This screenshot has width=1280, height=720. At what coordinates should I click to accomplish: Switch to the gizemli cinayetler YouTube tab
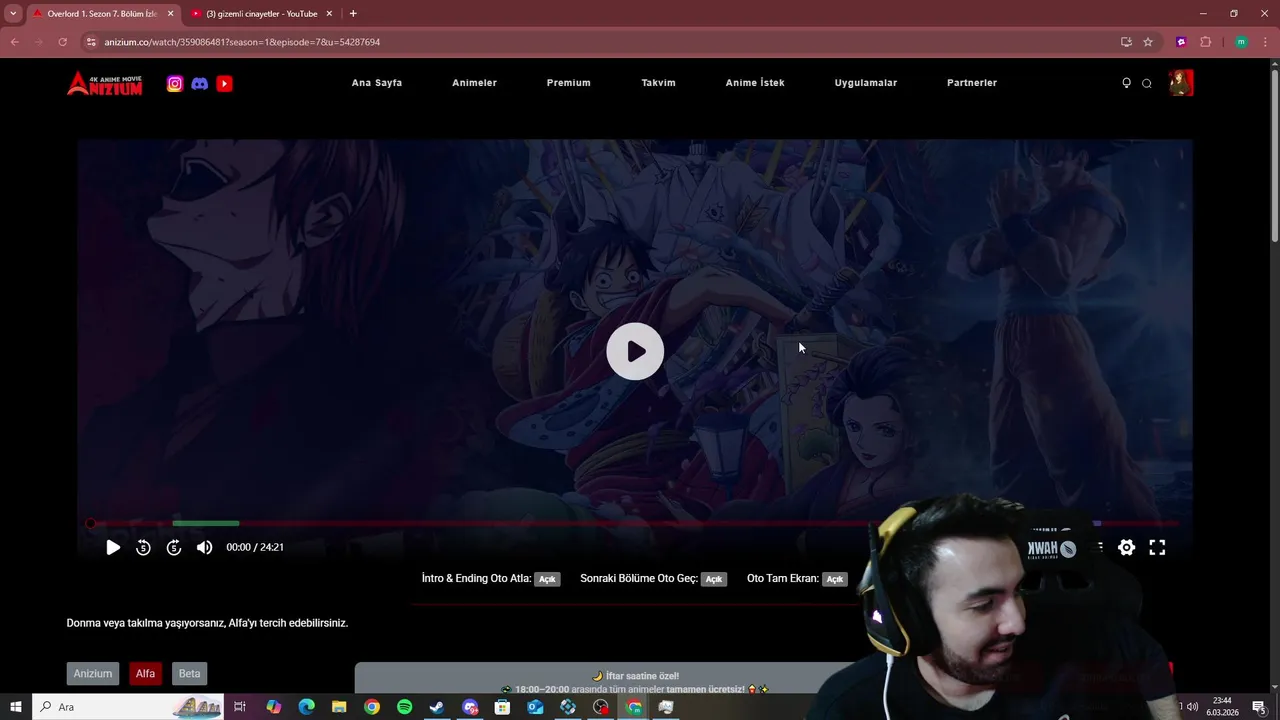[262, 14]
